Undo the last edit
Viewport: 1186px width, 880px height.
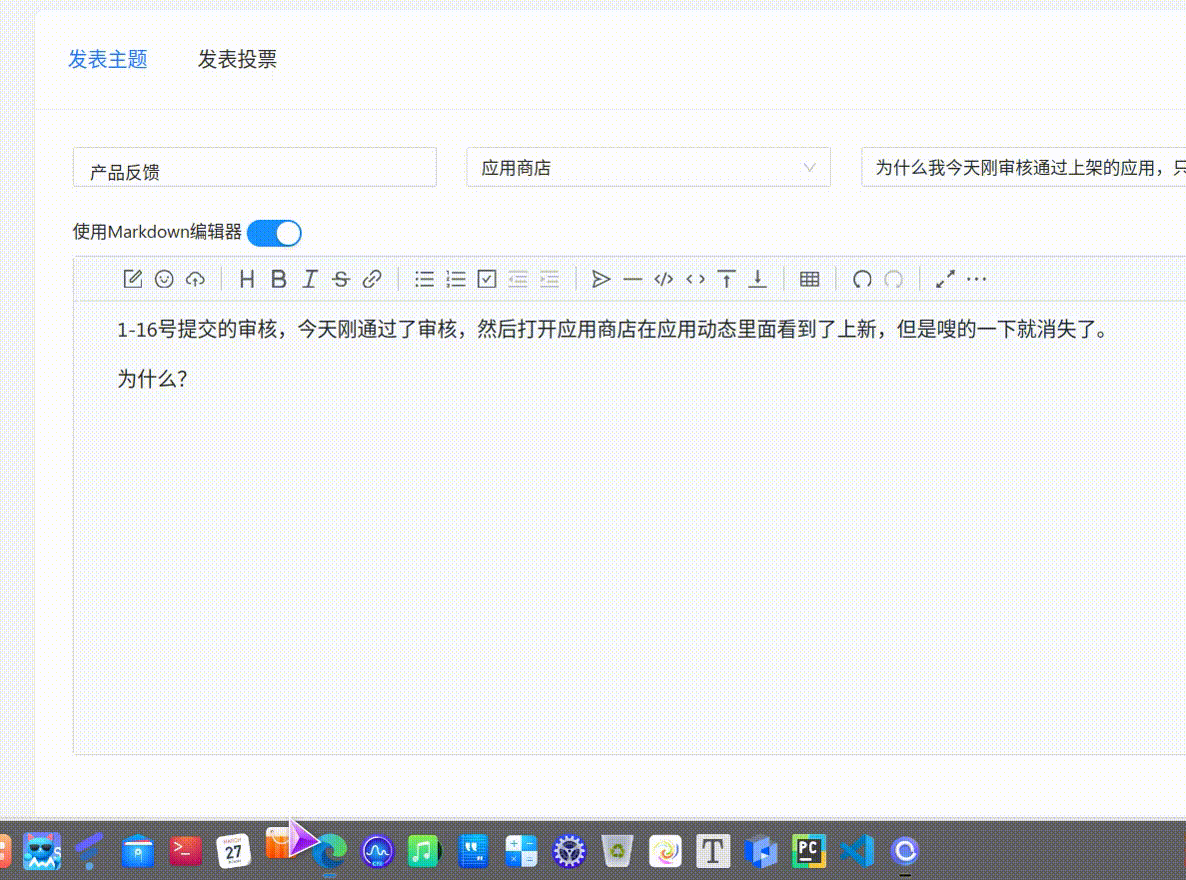[x=862, y=279]
